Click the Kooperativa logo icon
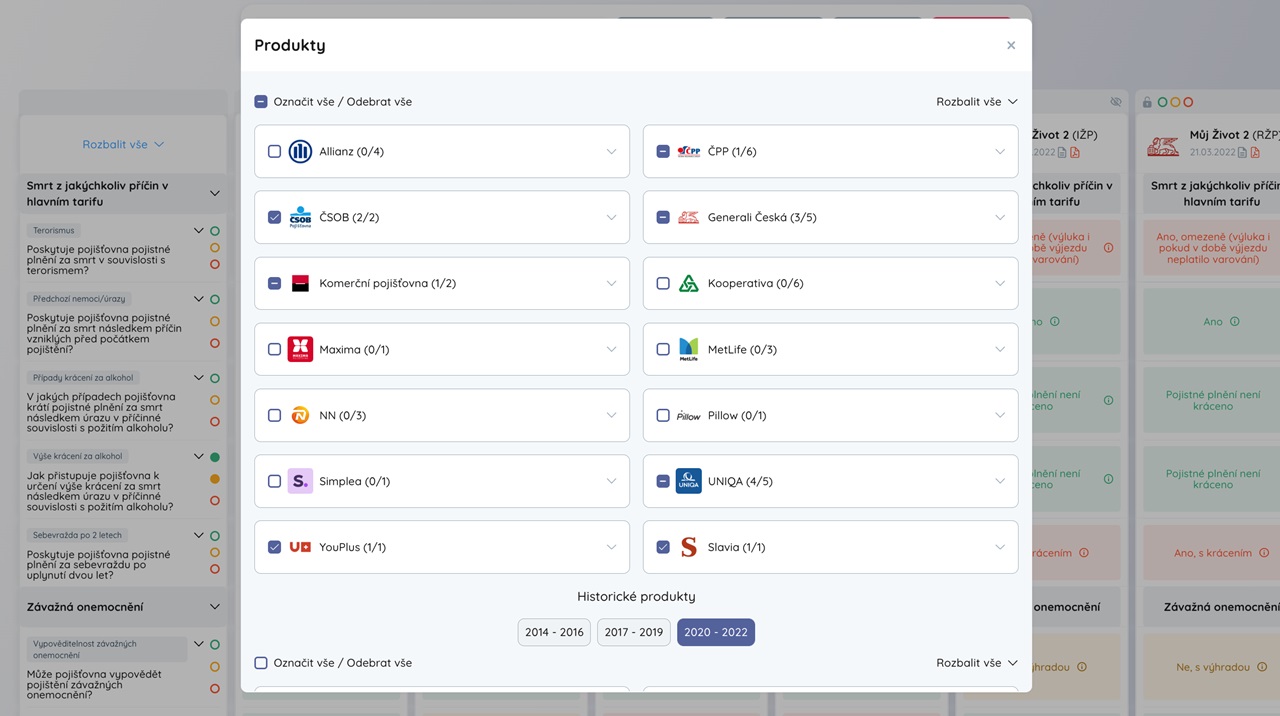The width and height of the screenshot is (1280, 716). point(688,283)
